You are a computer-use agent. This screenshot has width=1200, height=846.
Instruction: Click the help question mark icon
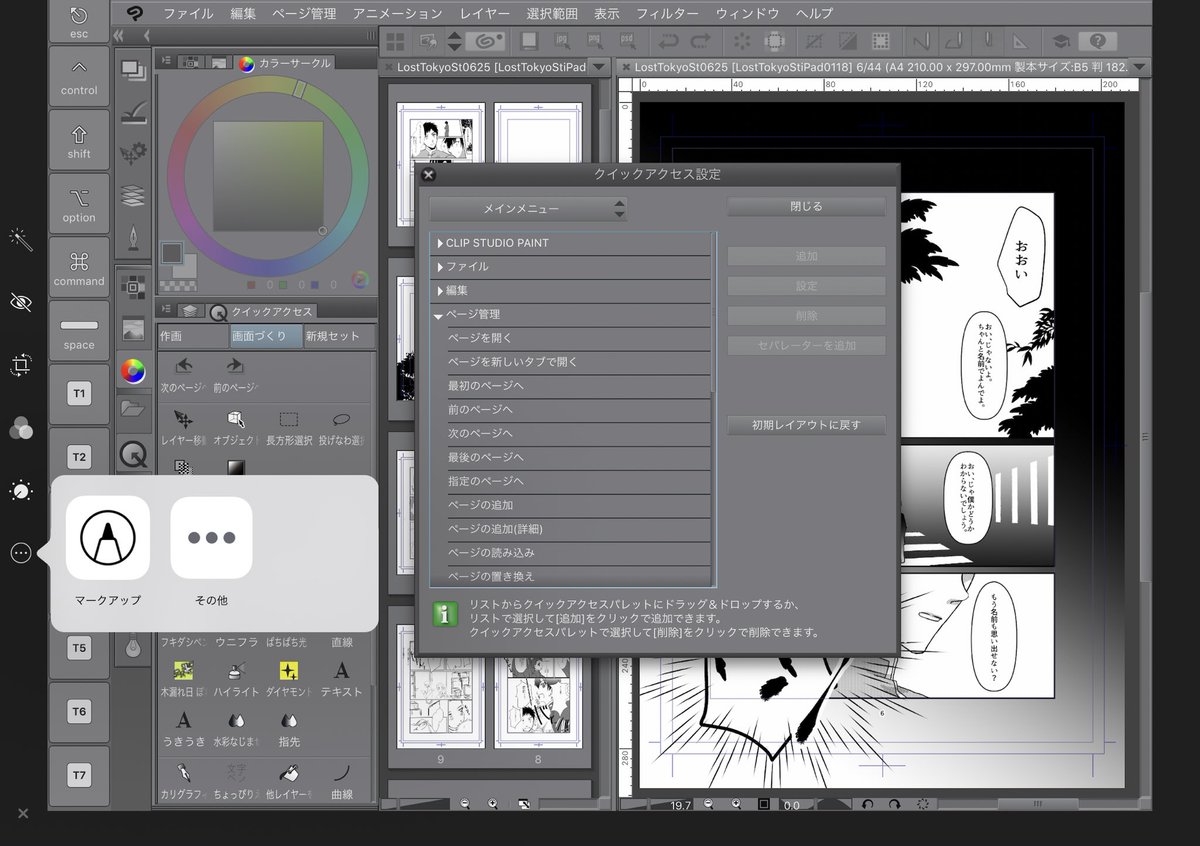coord(1097,41)
